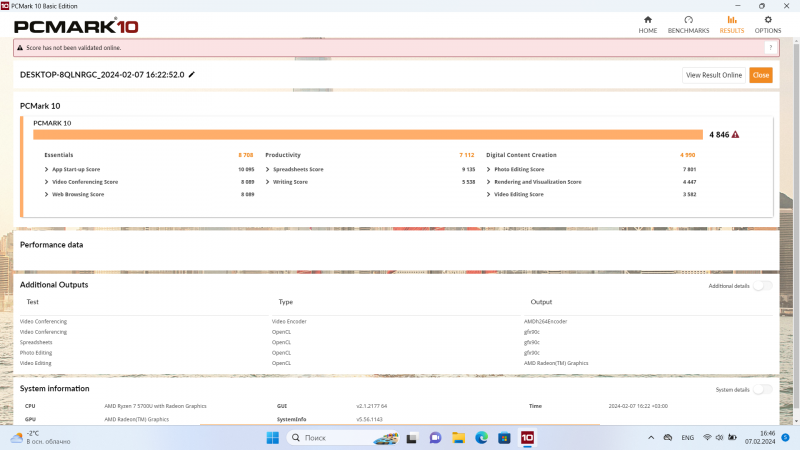Click View Result Online button
The image size is (800, 450).
point(714,75)
